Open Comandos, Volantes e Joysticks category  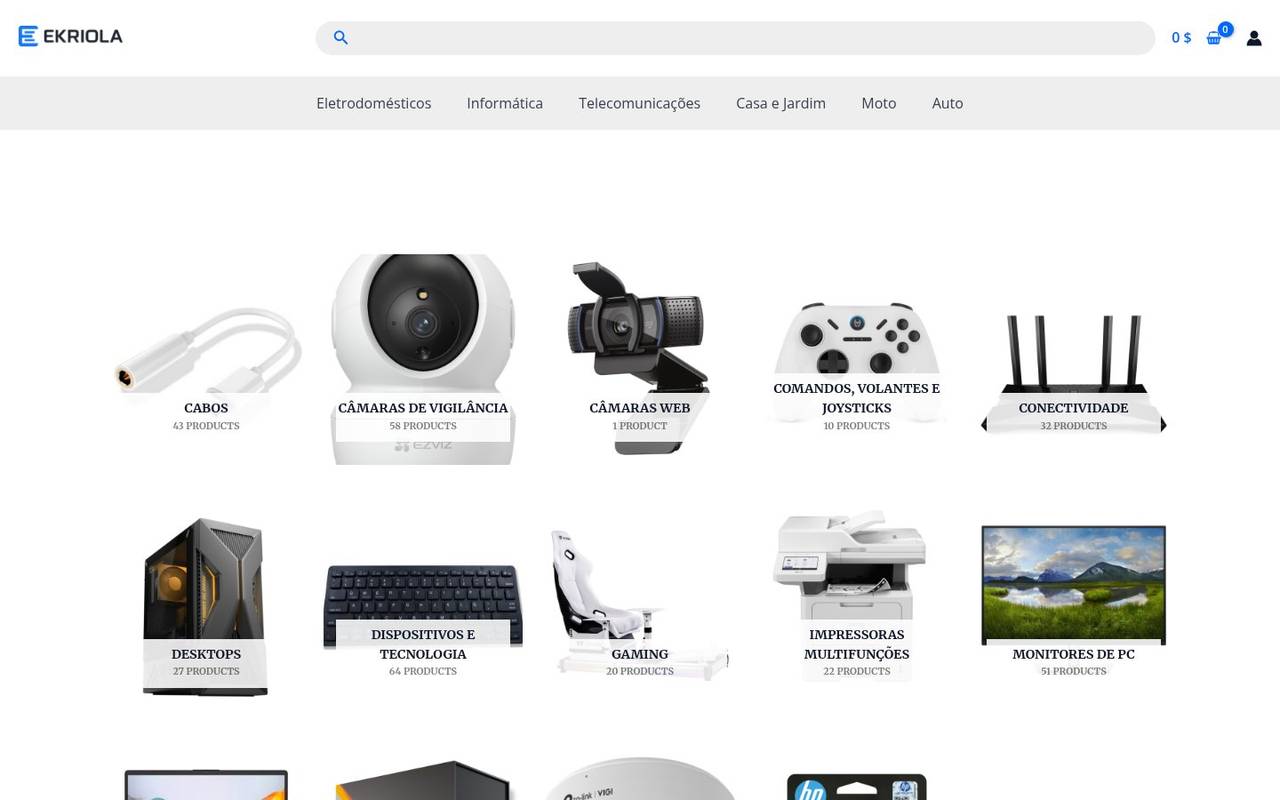pos(857,398)
